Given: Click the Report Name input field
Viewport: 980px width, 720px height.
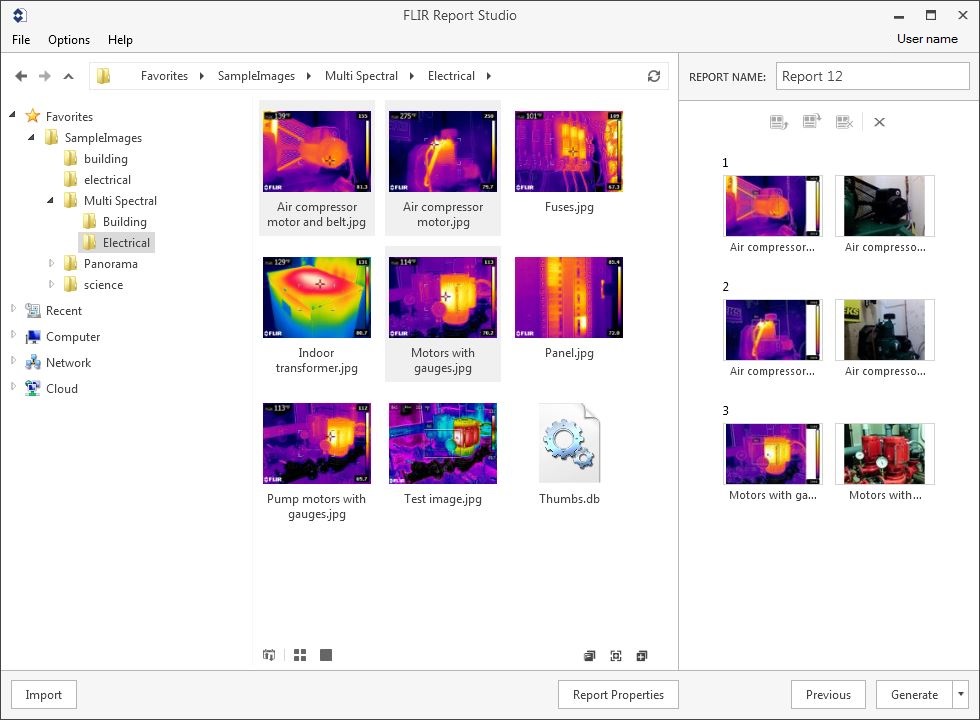Looking at the screenshot, I should coord(872,76).
